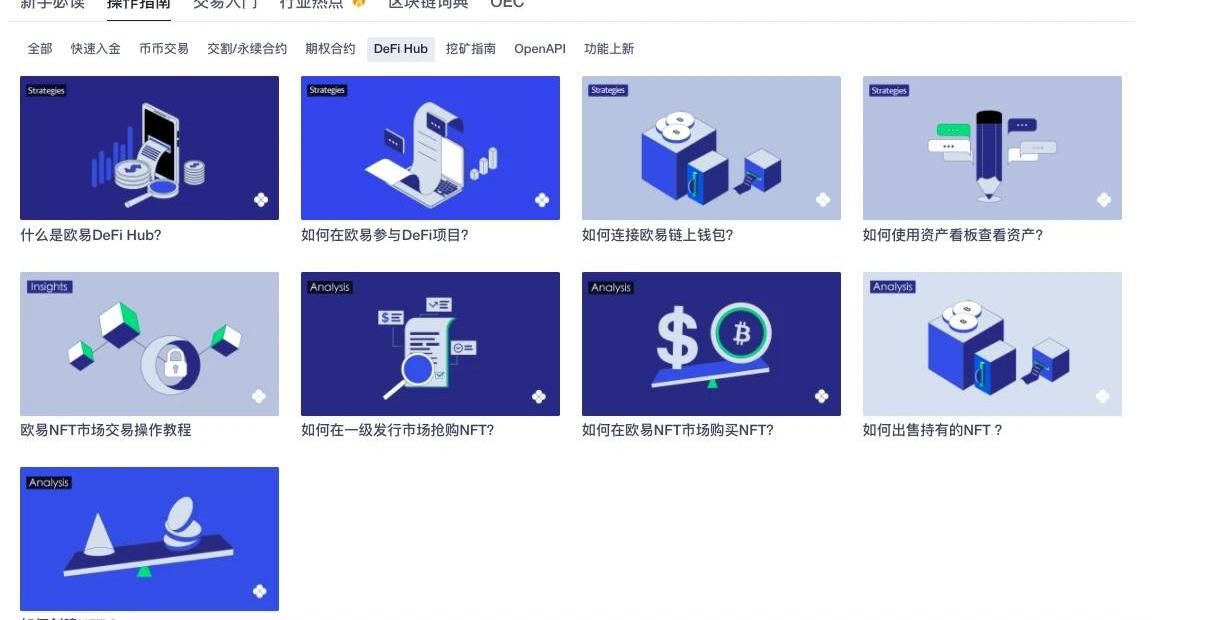The width and height of the screenshot is (1207, 620).
Task: Click Strategies tag on 如何连接欧易链上钱包 card
Action: coord(608,91)
